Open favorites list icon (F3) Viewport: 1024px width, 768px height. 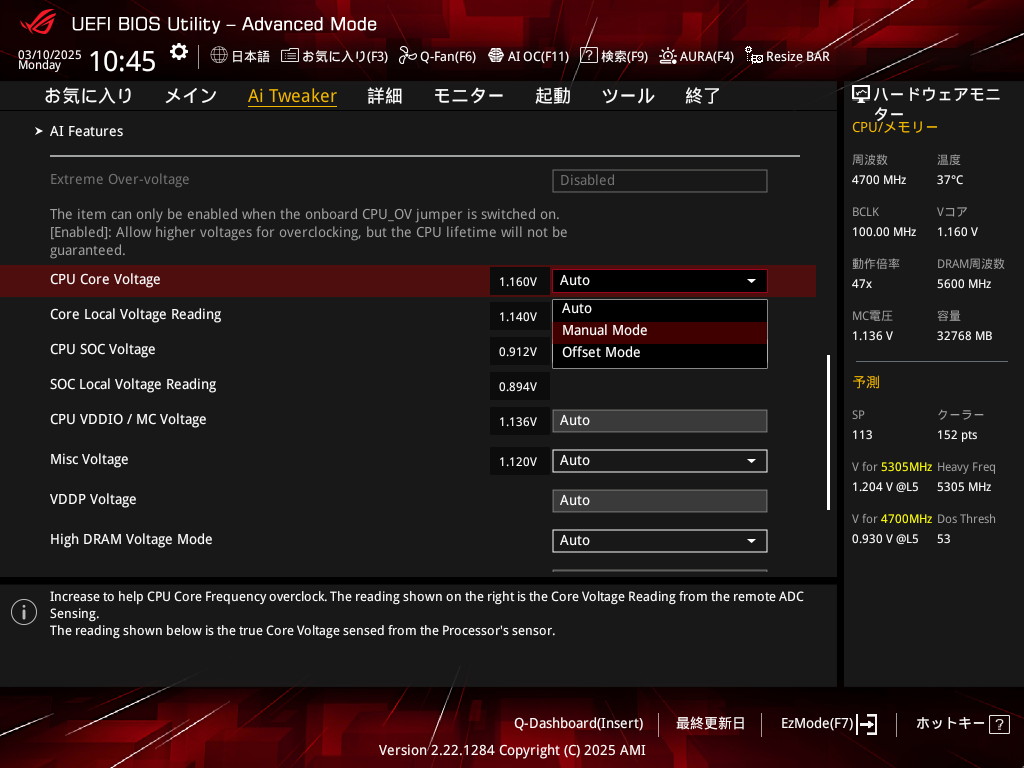(x=289, y=56)
